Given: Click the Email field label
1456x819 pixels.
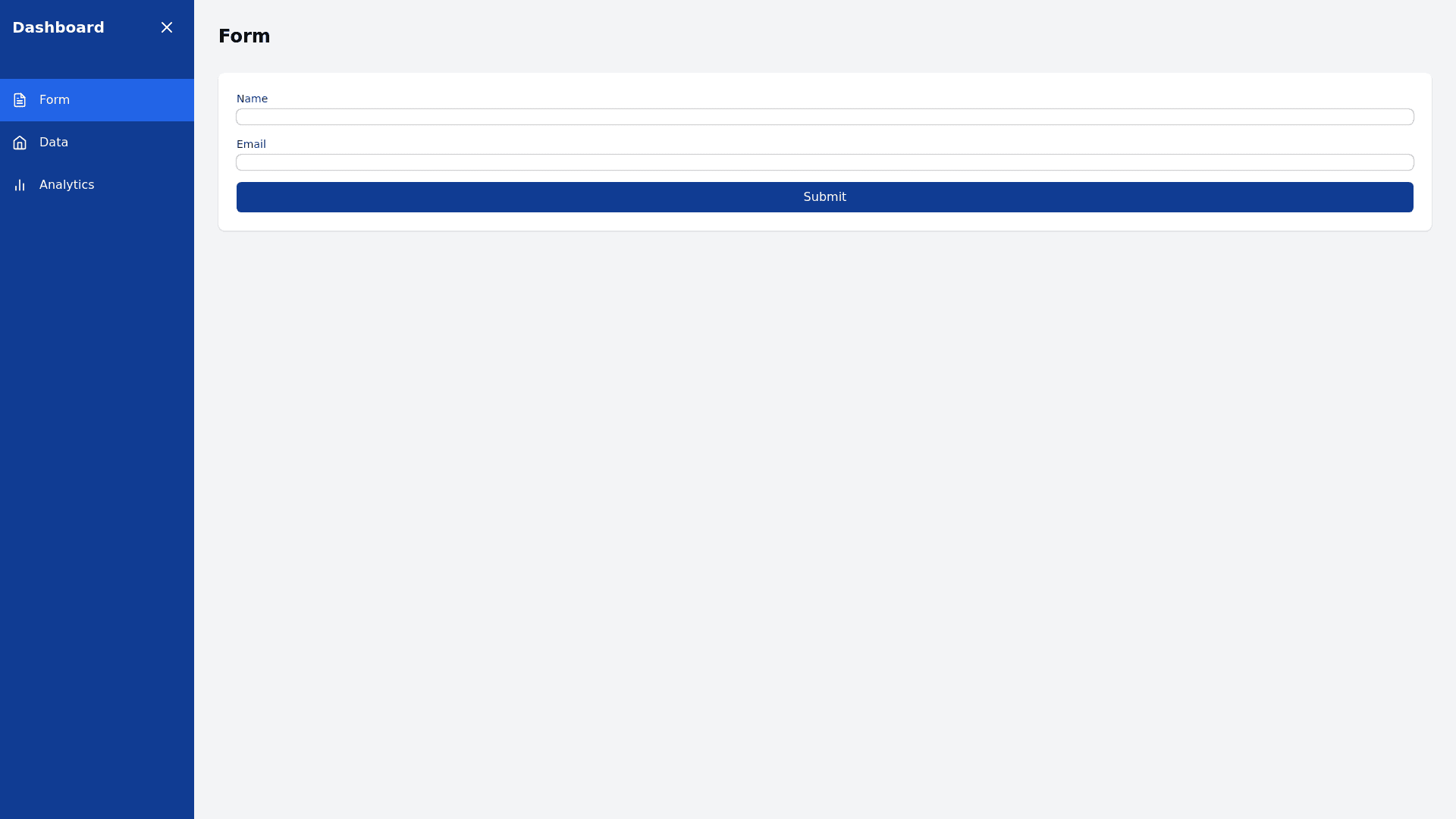Looking at the screenshot, I should (x=251, y=144).
